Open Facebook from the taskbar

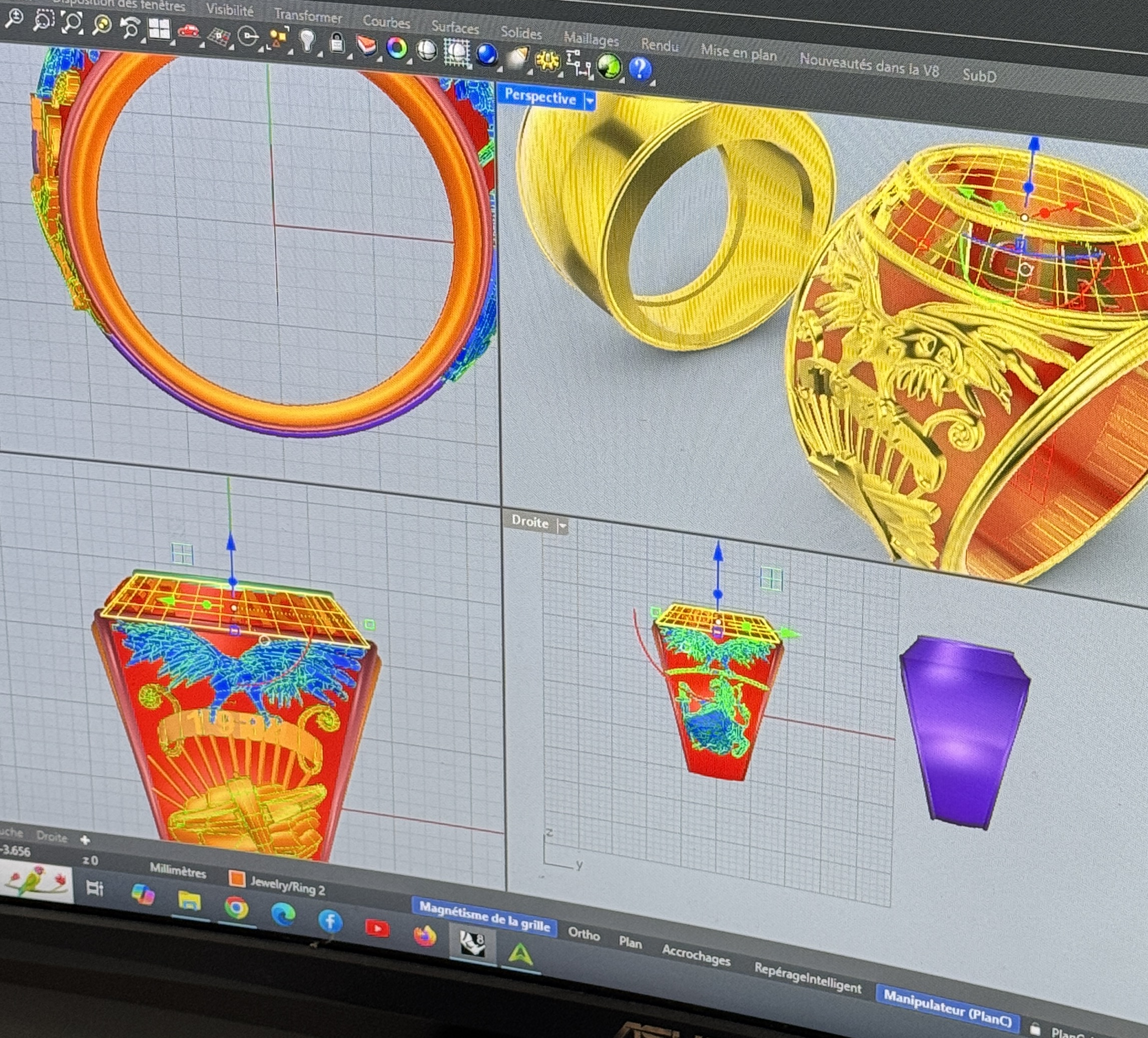330,921
